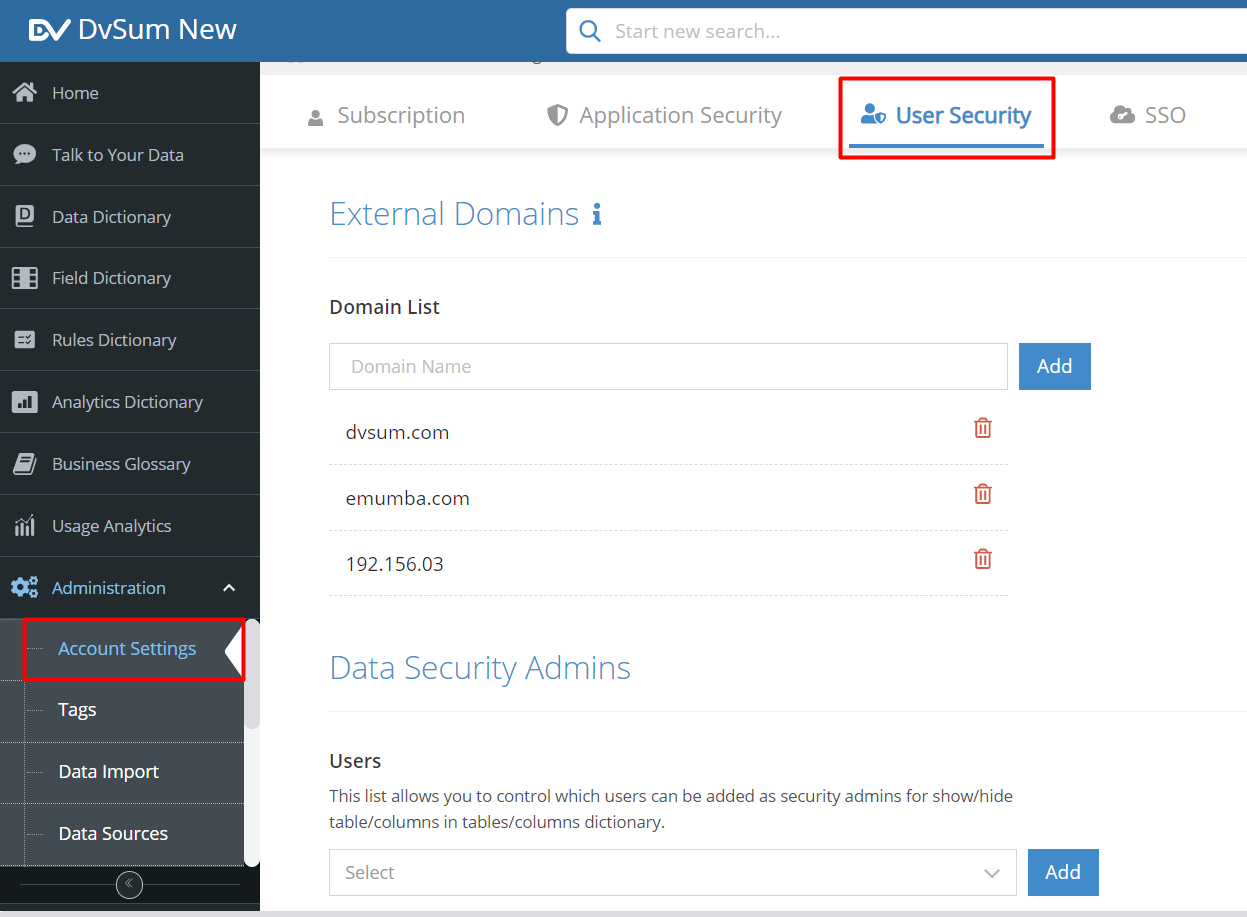Select the User Security tab
Viewport: 1247px width, 917px height.
point(946,116)
